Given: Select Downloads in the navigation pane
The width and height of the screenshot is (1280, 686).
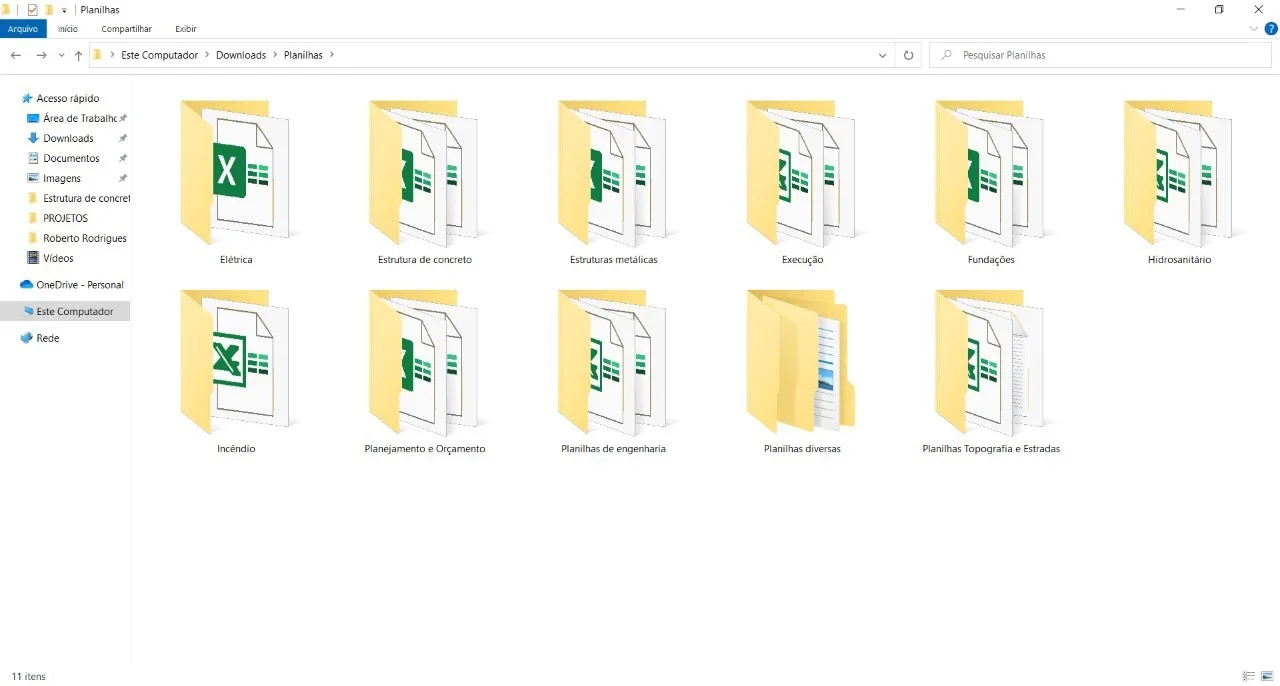Looking at the screenshot, I should click(x=68, y=138).
